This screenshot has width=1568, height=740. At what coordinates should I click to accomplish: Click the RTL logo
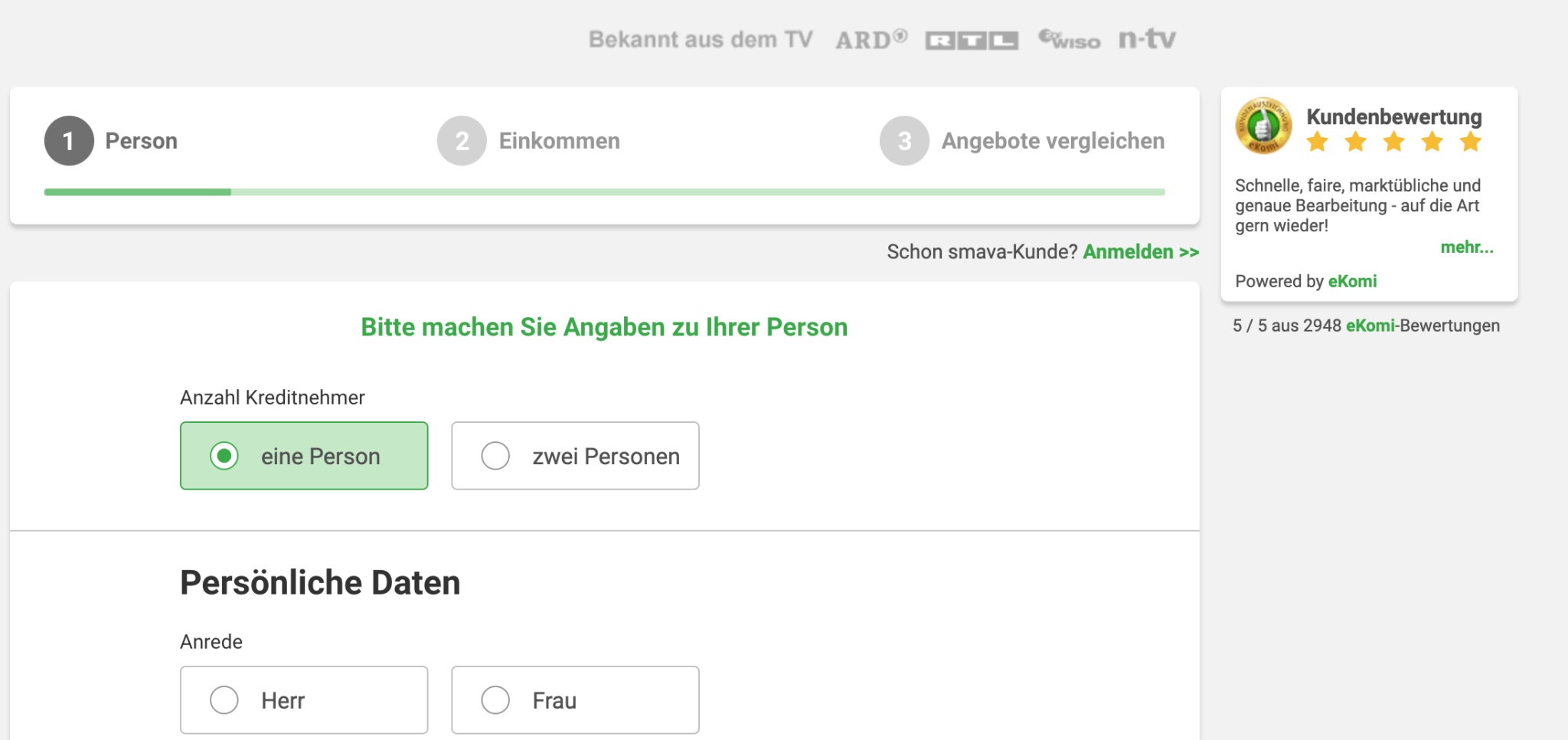[x=972, y=41]
